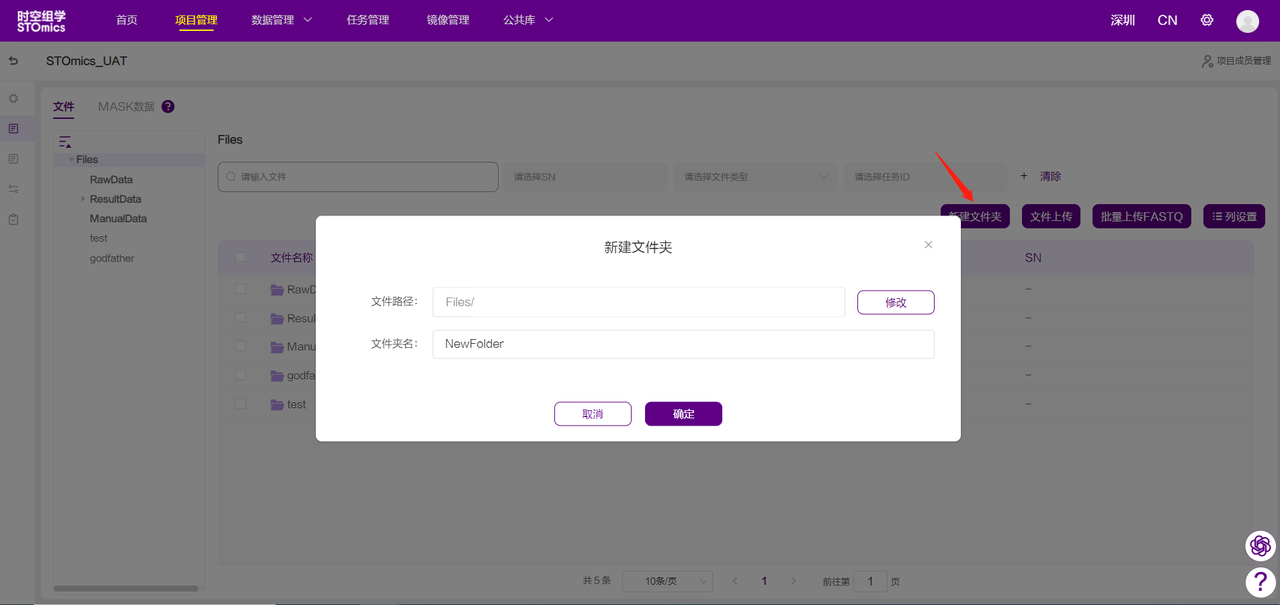Close the 新建文件夹 dialog with X

point(928,245)
